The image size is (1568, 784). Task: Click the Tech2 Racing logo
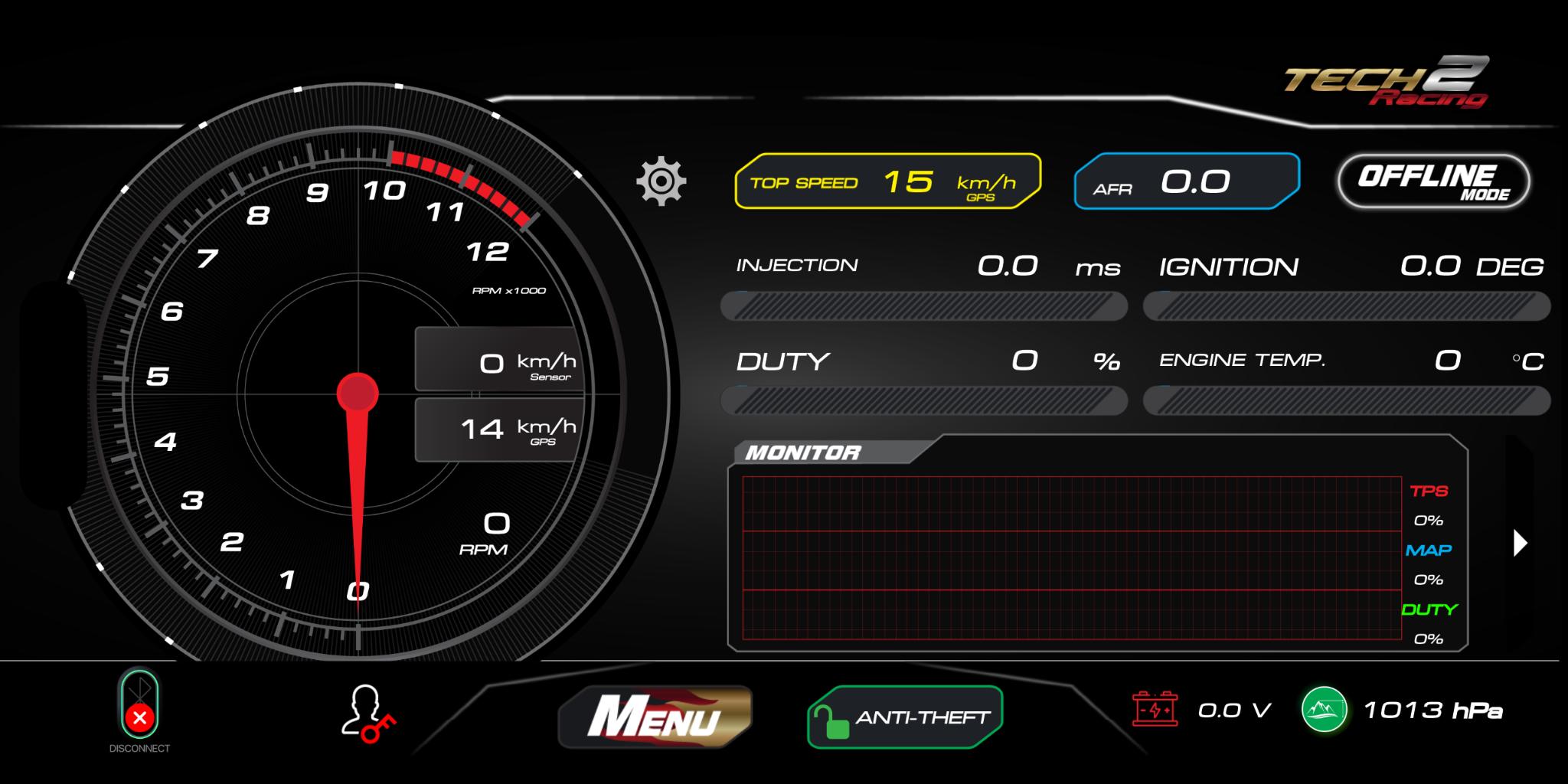tap(1387, 83)
